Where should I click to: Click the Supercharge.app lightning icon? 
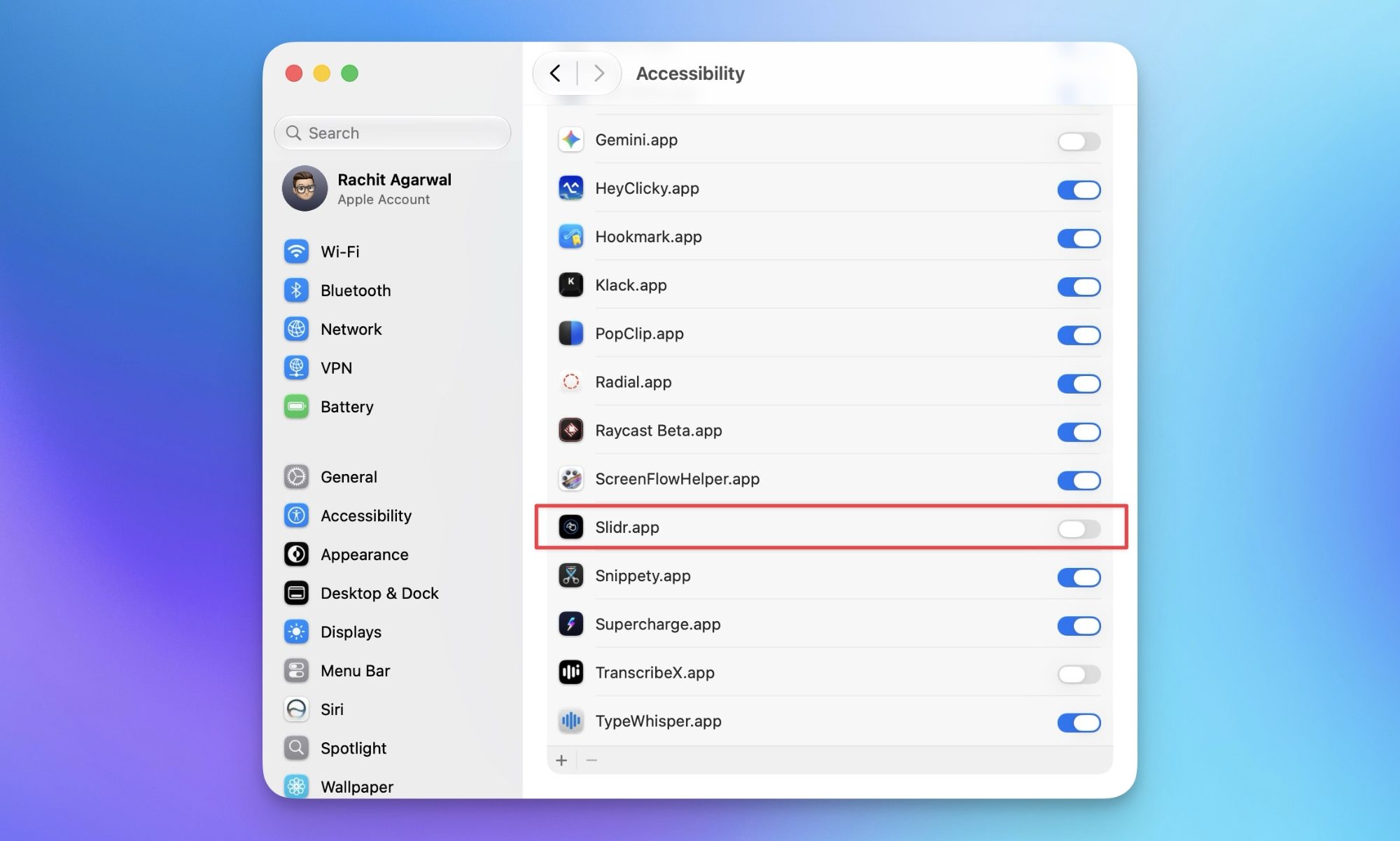(x=570, y=624)
